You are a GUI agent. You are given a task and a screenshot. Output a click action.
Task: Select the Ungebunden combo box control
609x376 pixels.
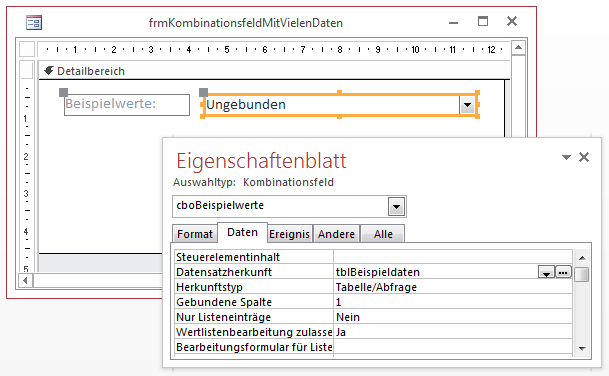(339, 105)
